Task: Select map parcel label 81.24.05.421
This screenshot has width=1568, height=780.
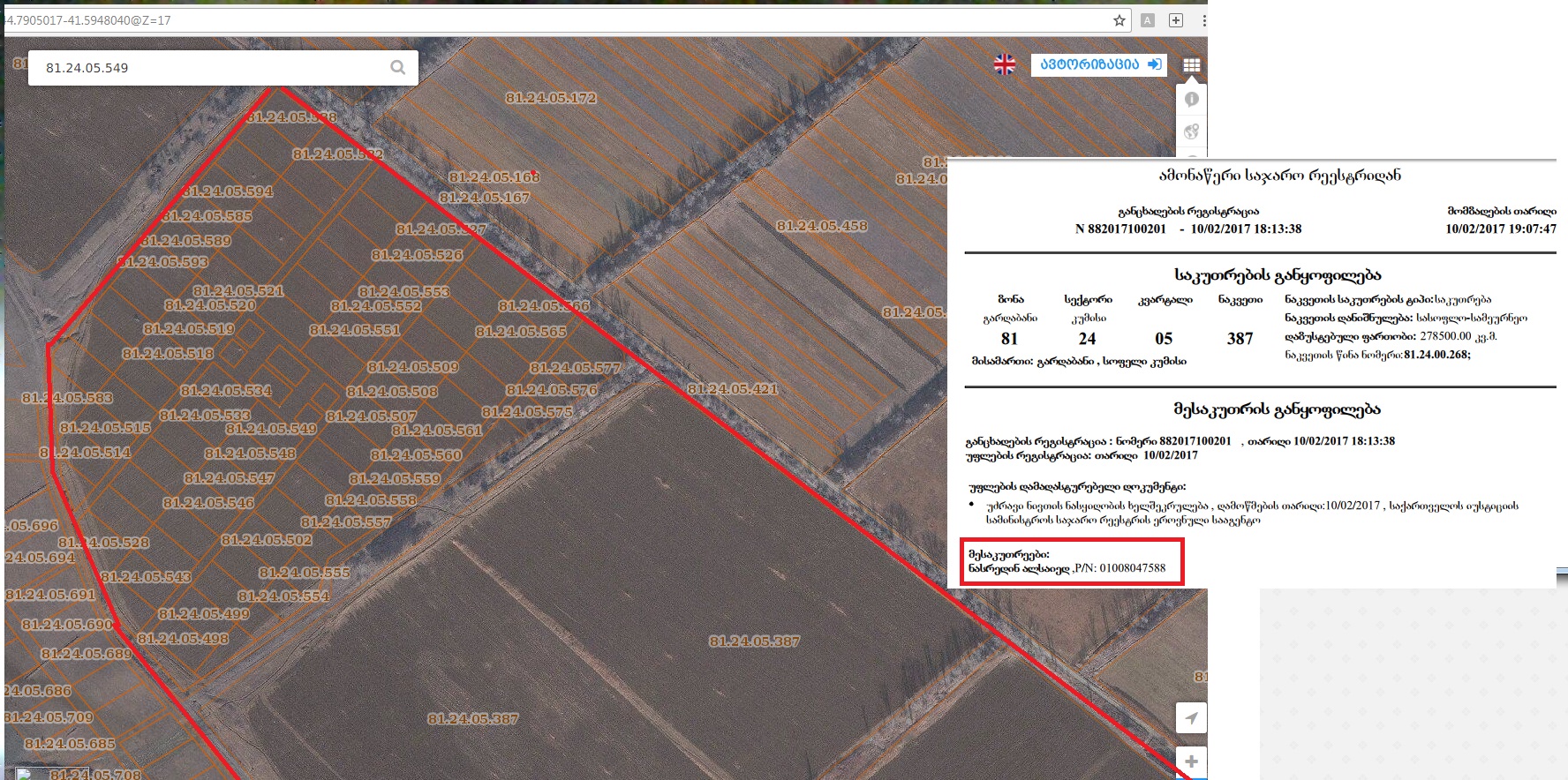Action: [733, 389]
